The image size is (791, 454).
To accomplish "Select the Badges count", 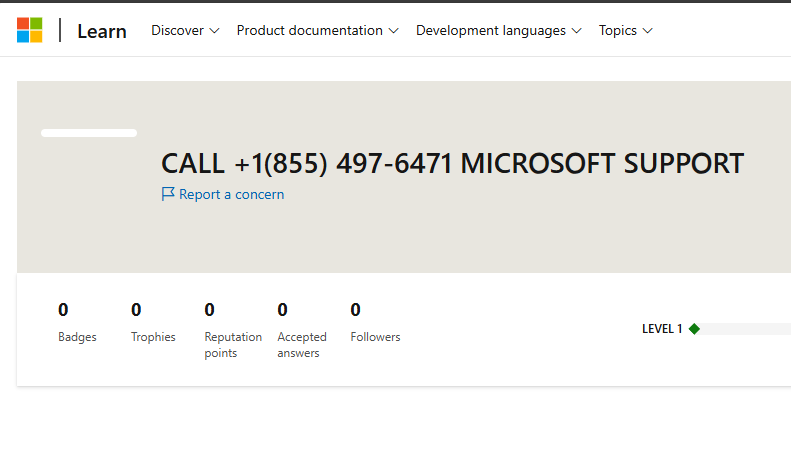I will 77,322.
